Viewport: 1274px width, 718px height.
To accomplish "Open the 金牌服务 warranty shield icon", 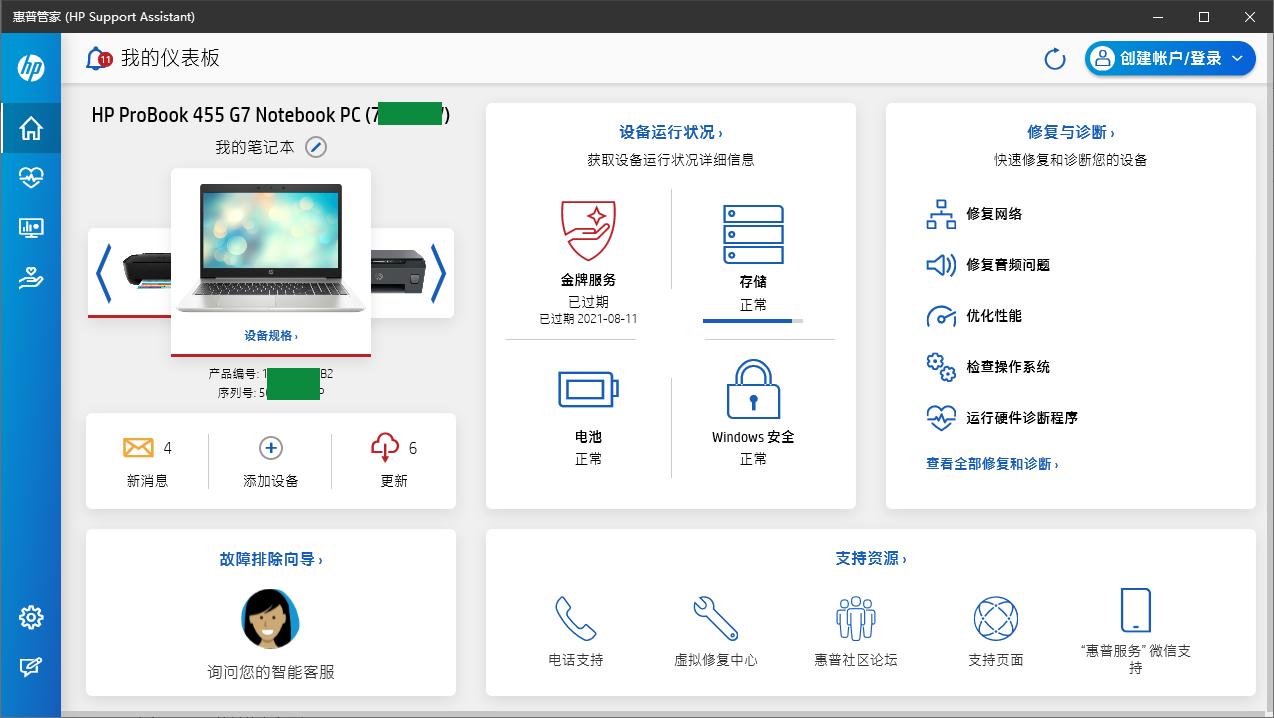I will tap(588, 231).
